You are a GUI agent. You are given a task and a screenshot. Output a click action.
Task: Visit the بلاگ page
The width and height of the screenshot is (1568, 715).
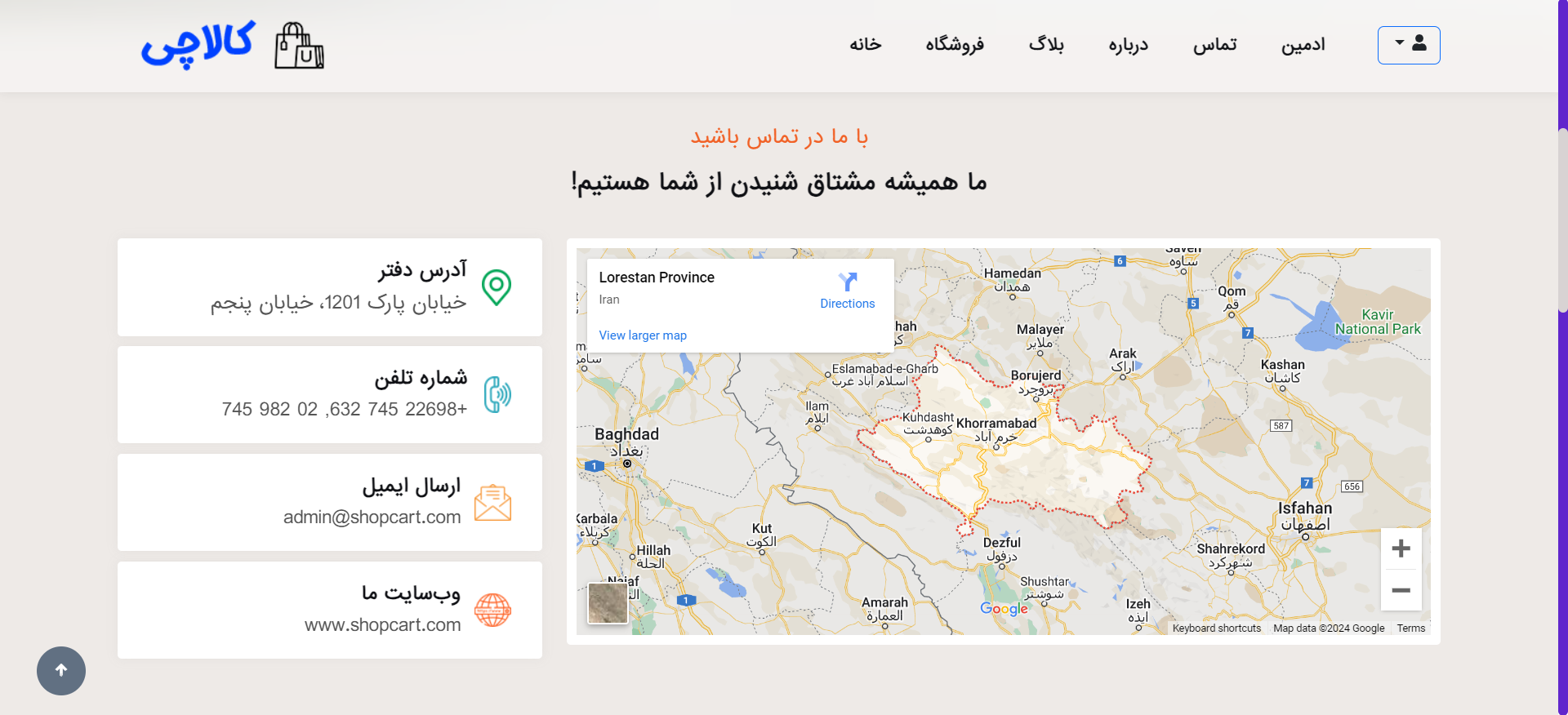click(1046, 45)
